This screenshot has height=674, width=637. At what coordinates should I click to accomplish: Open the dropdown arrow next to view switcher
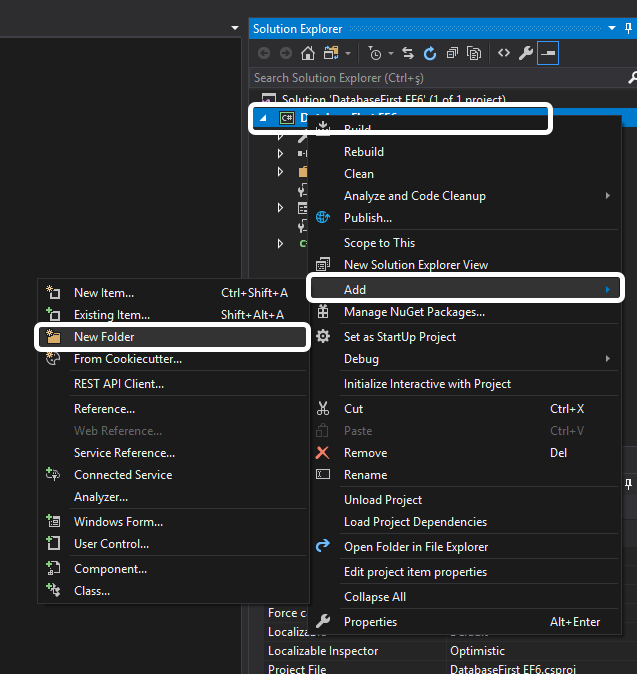(x=348, y=54)
